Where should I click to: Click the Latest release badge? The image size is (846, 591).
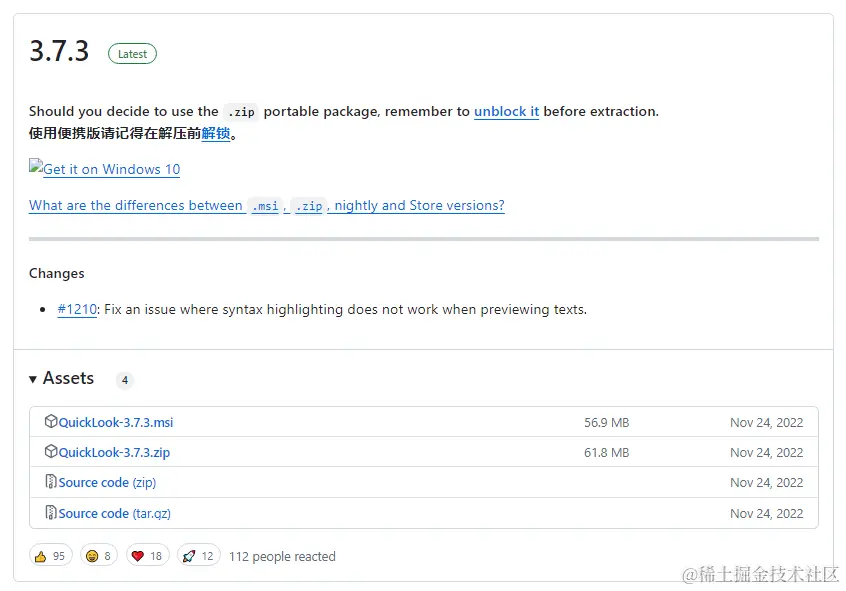tap(132, 54)
